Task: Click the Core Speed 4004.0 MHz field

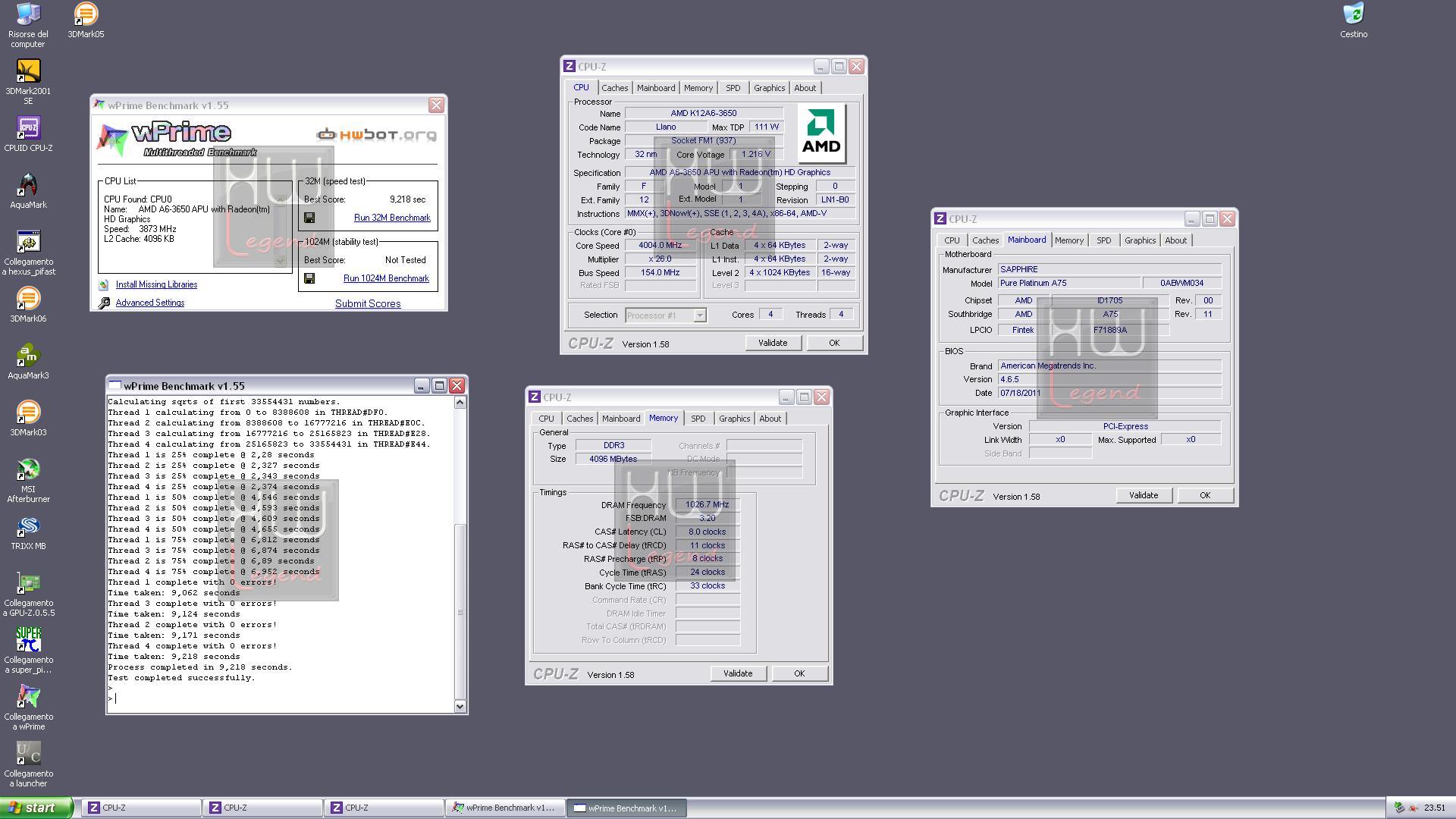Action: pos(661,245)
